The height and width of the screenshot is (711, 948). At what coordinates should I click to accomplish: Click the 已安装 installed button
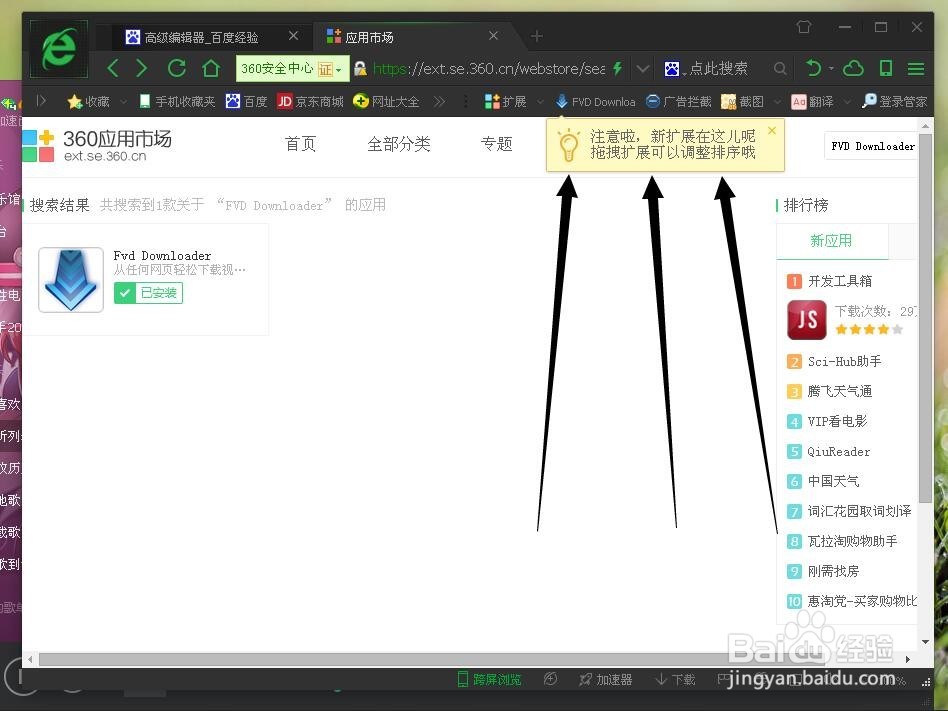click(148, 293)
